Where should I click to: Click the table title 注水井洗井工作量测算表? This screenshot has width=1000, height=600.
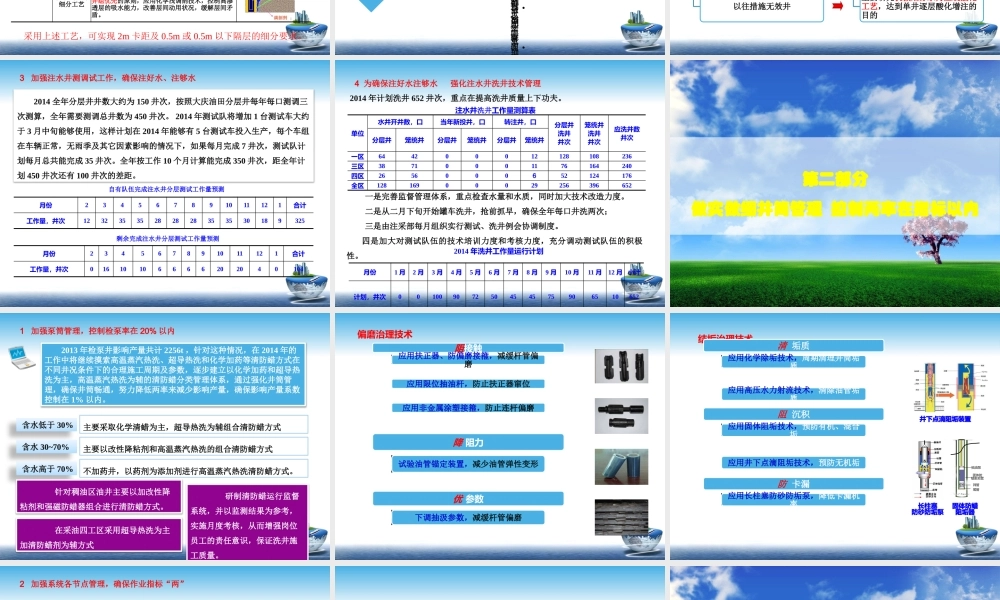(x=495, y=110)
